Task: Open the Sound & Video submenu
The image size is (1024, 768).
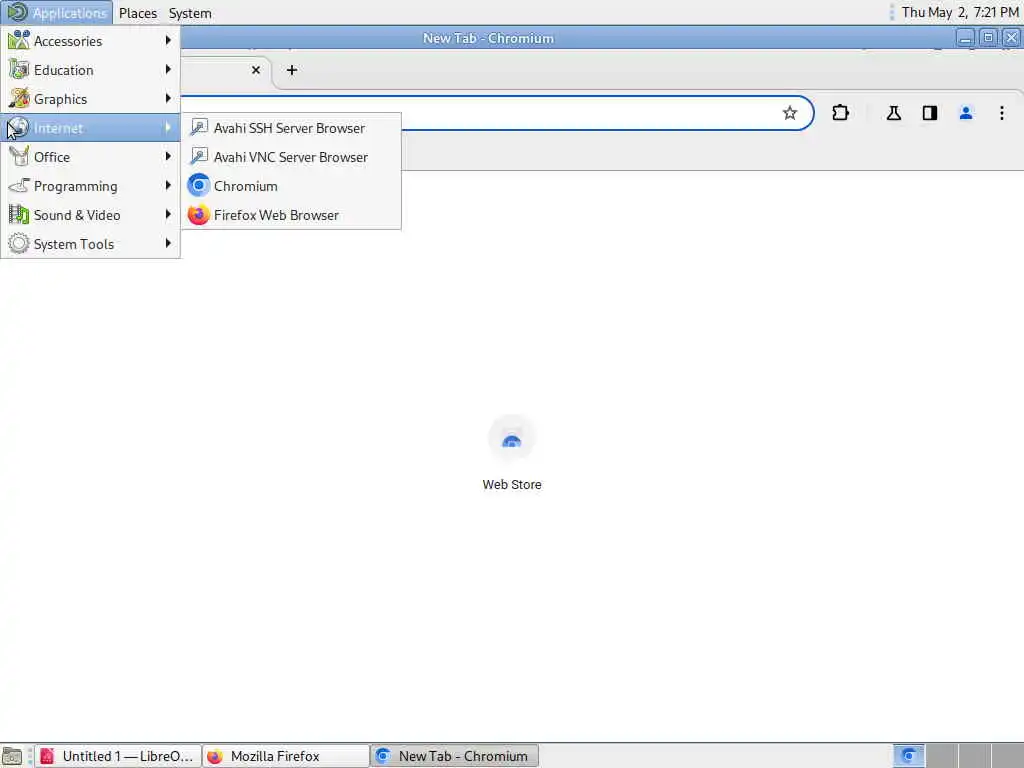Action: pos(90,215)
